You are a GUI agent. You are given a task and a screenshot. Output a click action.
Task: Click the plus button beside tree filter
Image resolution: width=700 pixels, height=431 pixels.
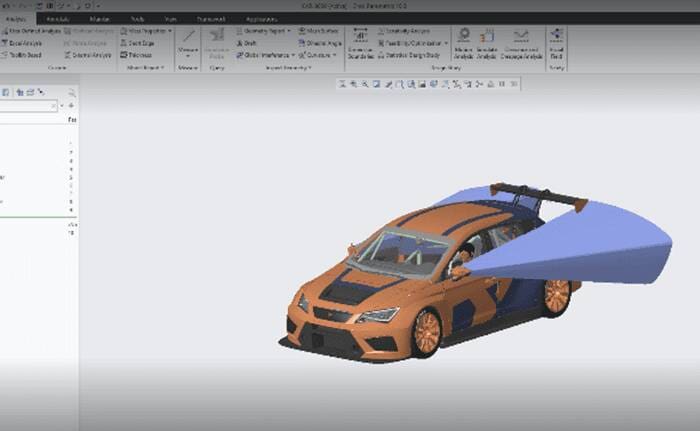pos(71,106)
